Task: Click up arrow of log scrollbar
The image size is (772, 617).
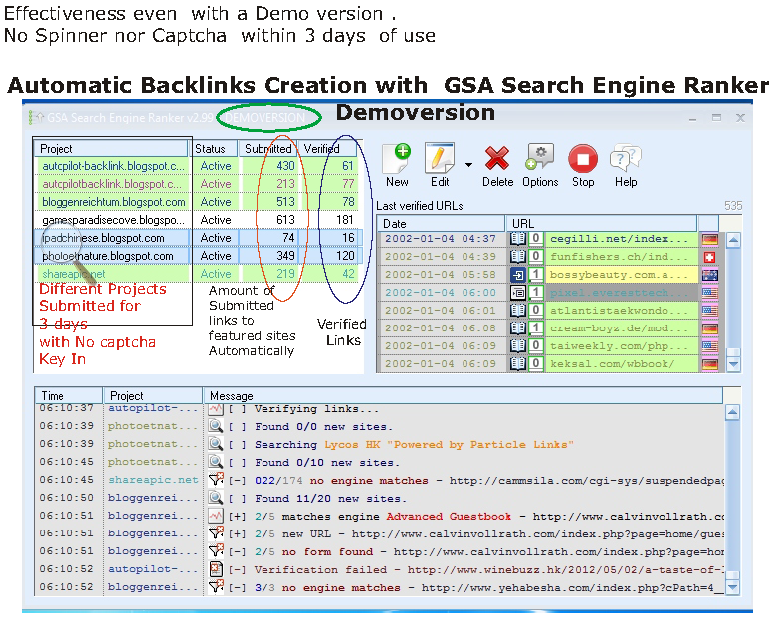Action: click(732, 412)
